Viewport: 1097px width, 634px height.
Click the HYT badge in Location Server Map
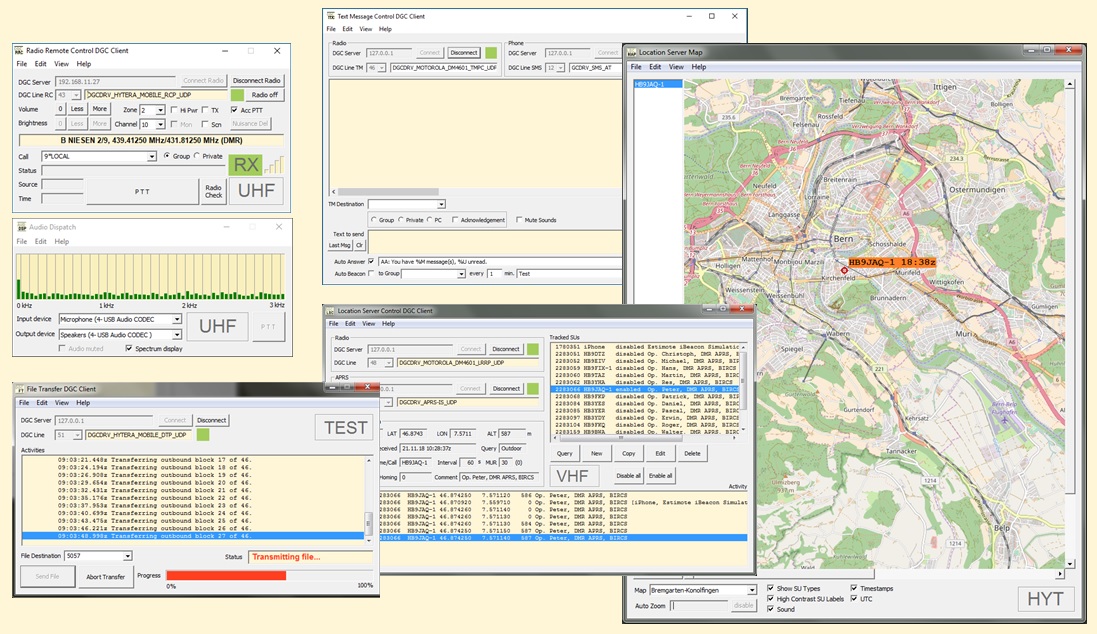pyautogui.click(x=1048, y=599)
